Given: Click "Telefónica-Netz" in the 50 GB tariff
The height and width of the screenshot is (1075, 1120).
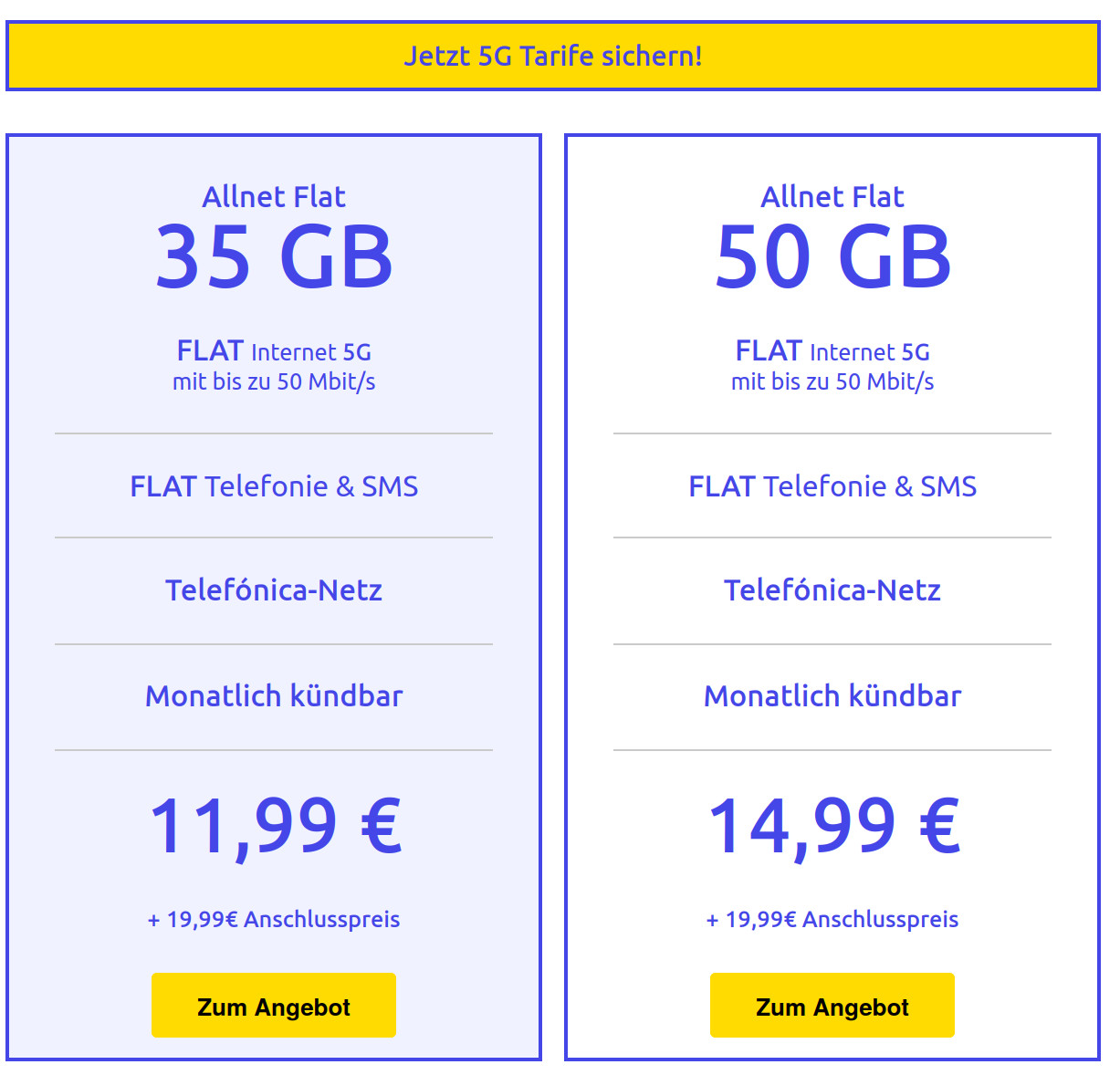Looking at the screenshot, I should 832,590.
